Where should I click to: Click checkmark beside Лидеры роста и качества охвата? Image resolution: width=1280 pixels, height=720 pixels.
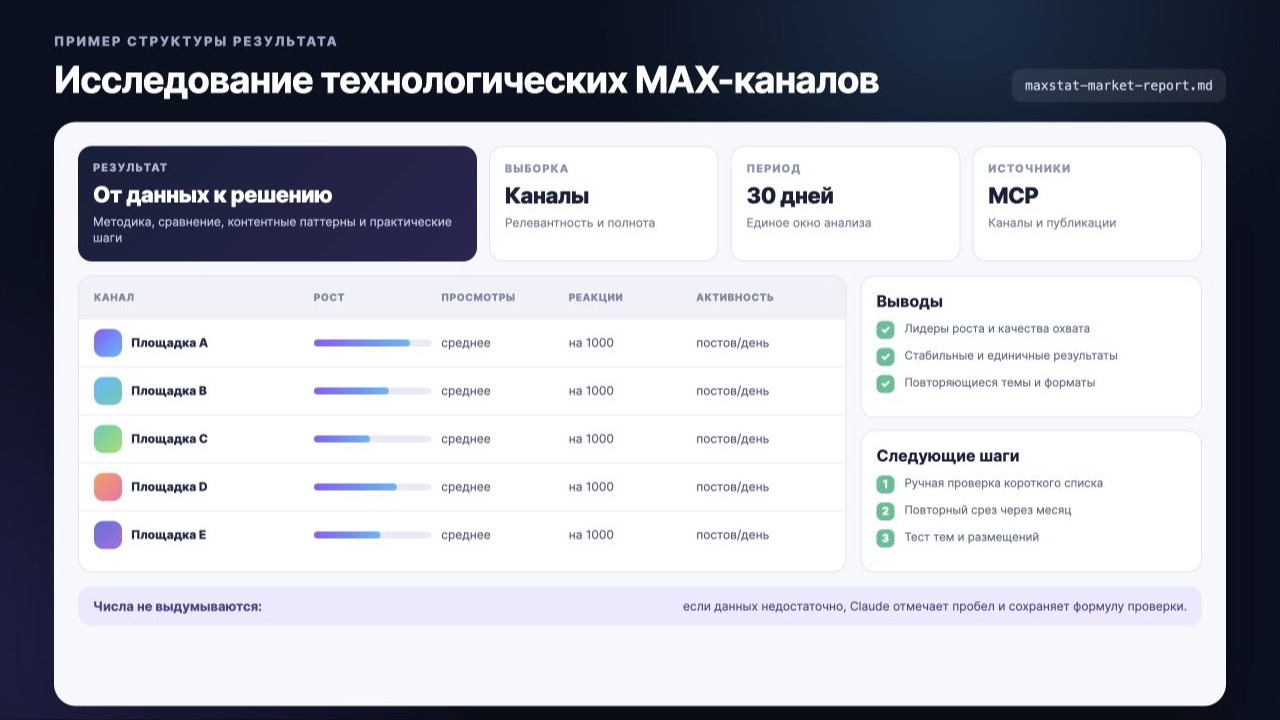point(885,329)
